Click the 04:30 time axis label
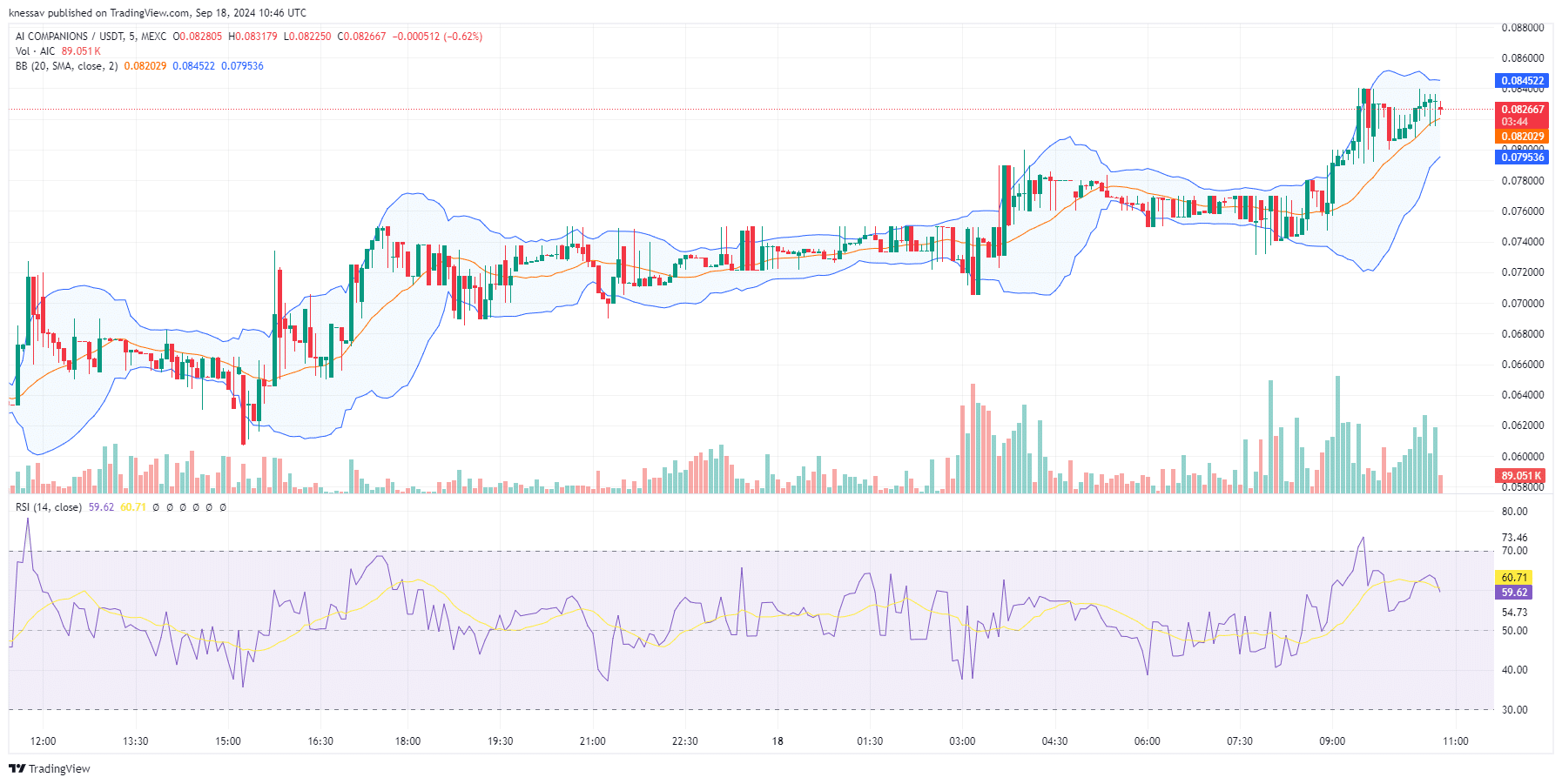 click(x=1054, y=741)
